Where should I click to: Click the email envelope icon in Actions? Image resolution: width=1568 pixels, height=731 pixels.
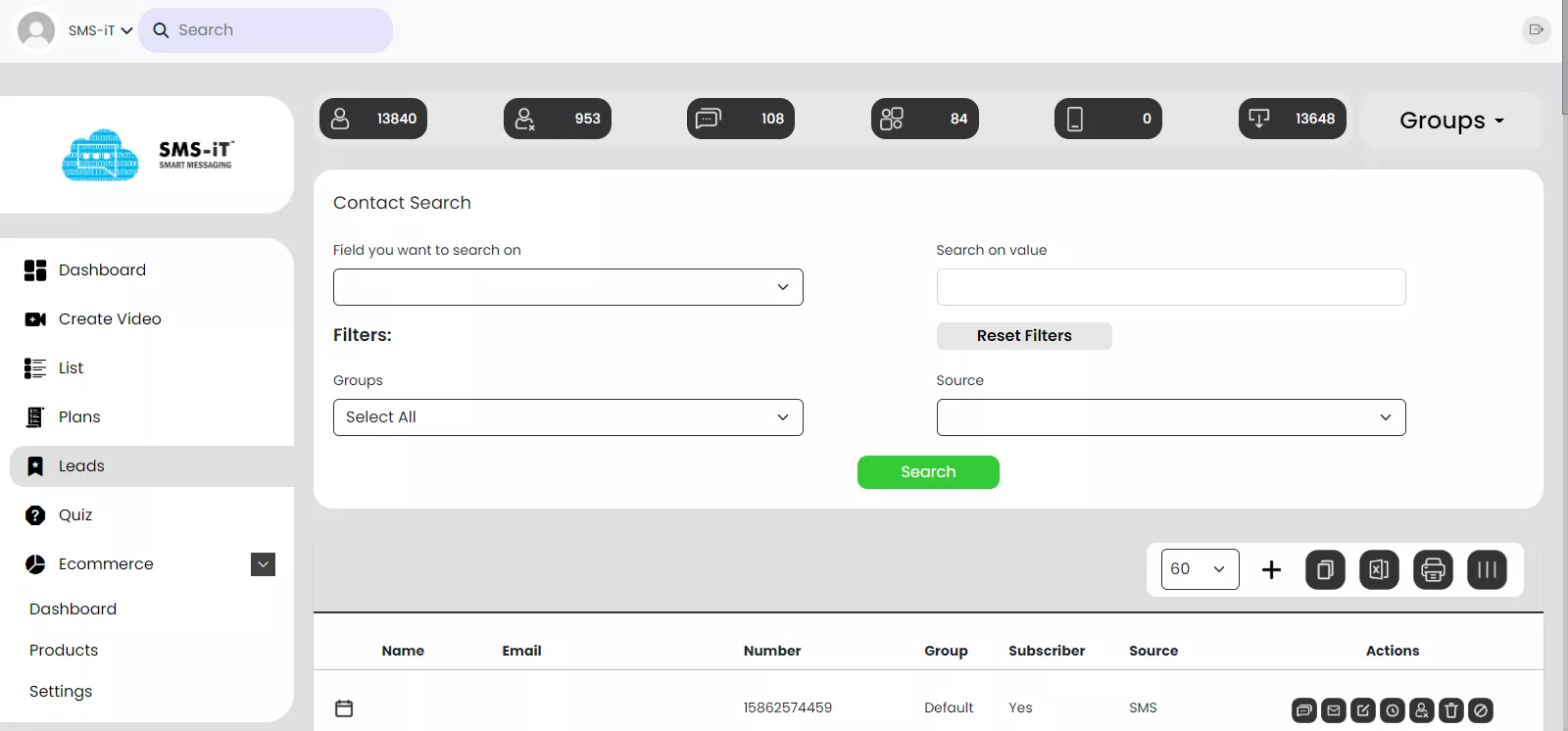tap(1334, 710)
